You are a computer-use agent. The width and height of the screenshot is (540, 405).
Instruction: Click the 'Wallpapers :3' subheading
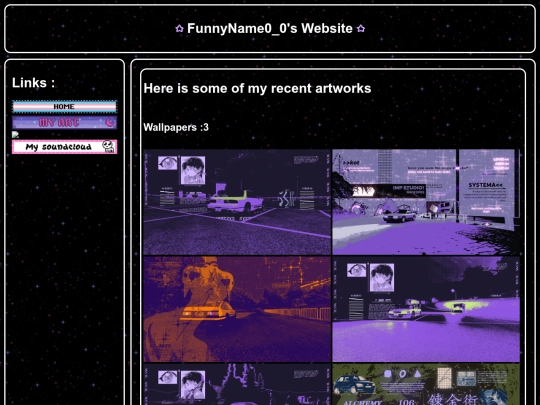click(176, 127)
